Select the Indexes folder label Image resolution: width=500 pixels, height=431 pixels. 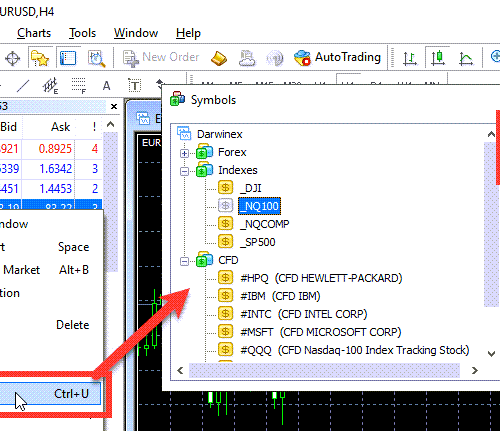[x=238, y=170]
